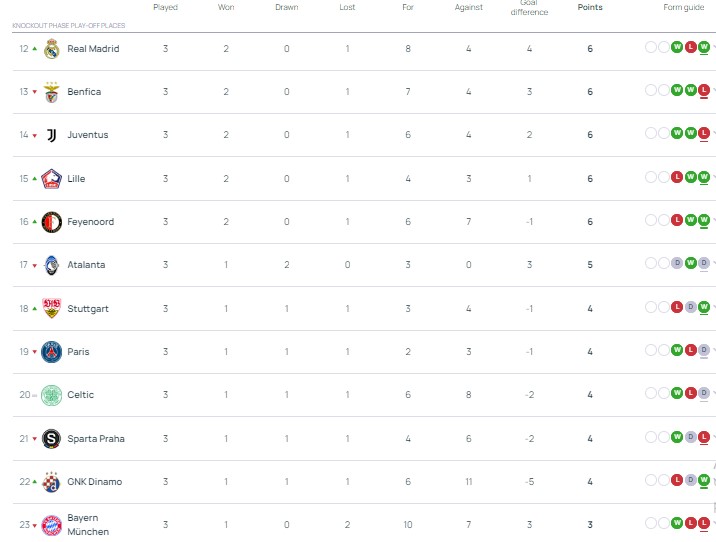Click the Benfica club crest
716x542 pixels.
[52, 92]
